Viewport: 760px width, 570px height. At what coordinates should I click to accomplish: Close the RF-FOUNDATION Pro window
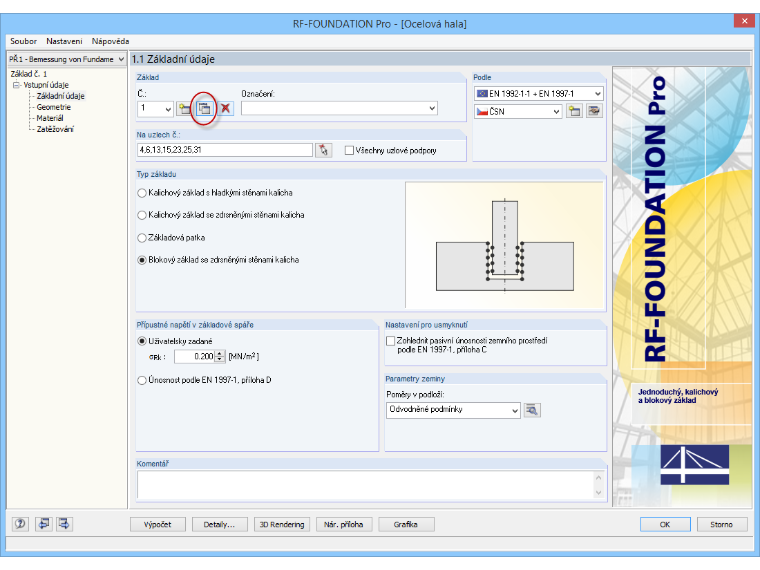[744, 21]
